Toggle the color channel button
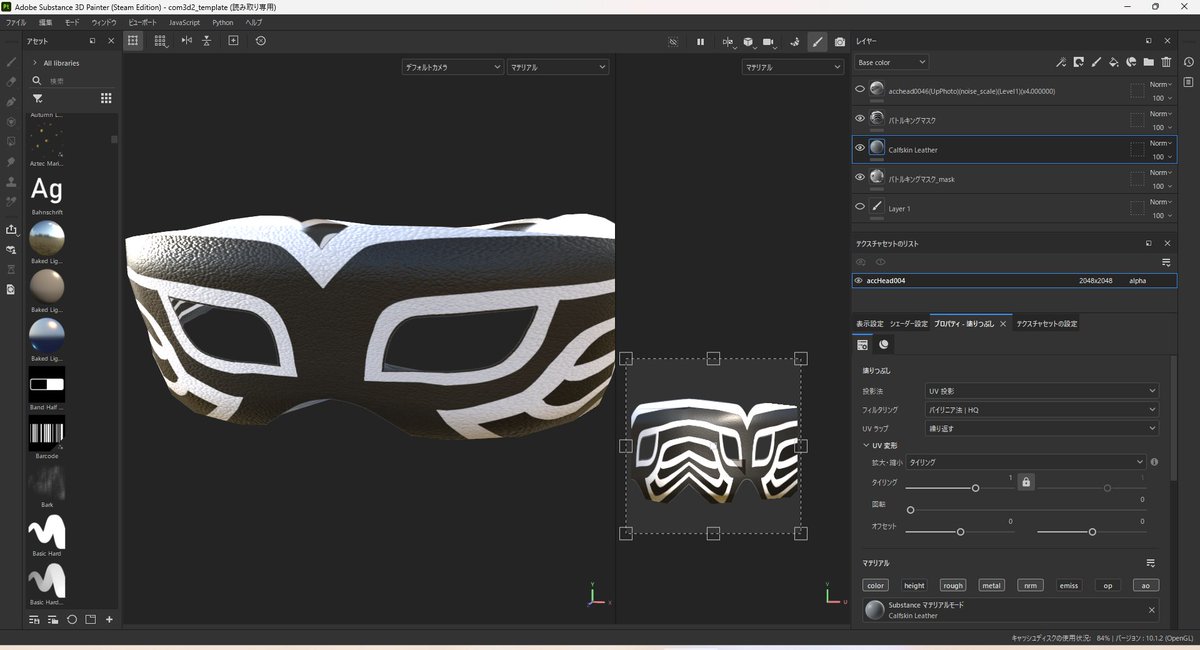 point(876,585)
